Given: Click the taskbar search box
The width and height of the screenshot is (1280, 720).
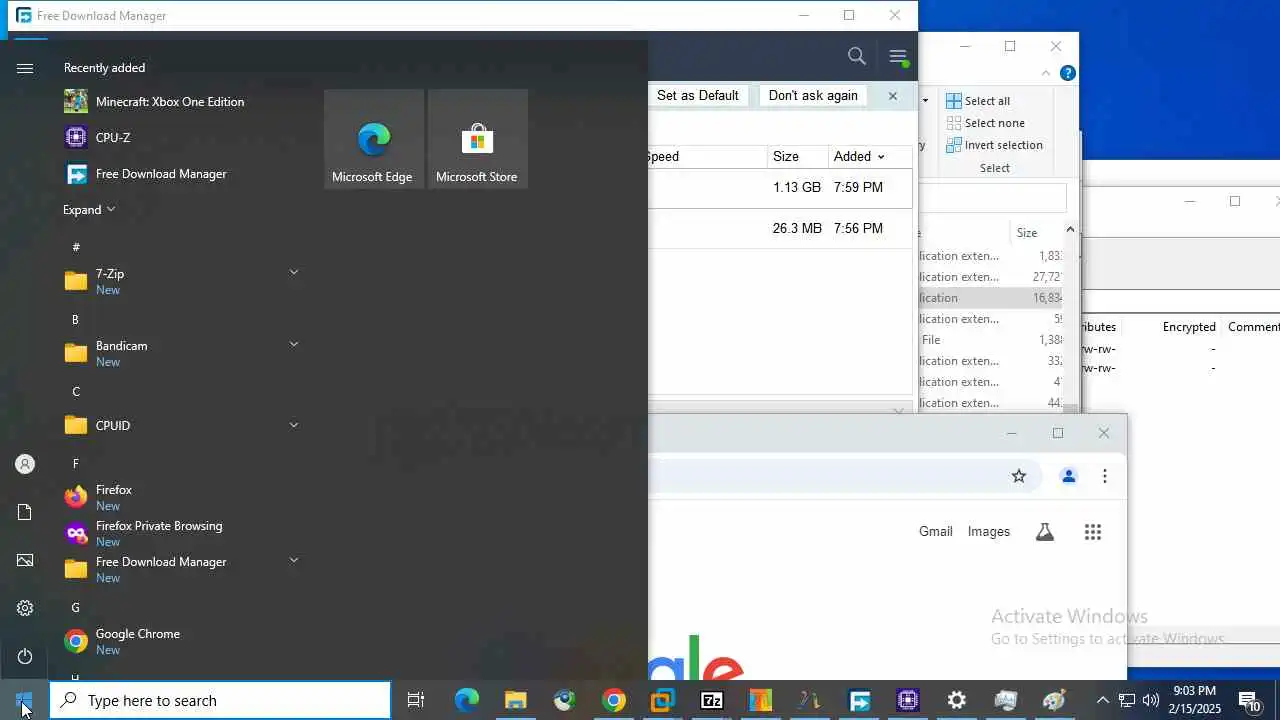Looking at the screenshot, I should pos(220,701).
